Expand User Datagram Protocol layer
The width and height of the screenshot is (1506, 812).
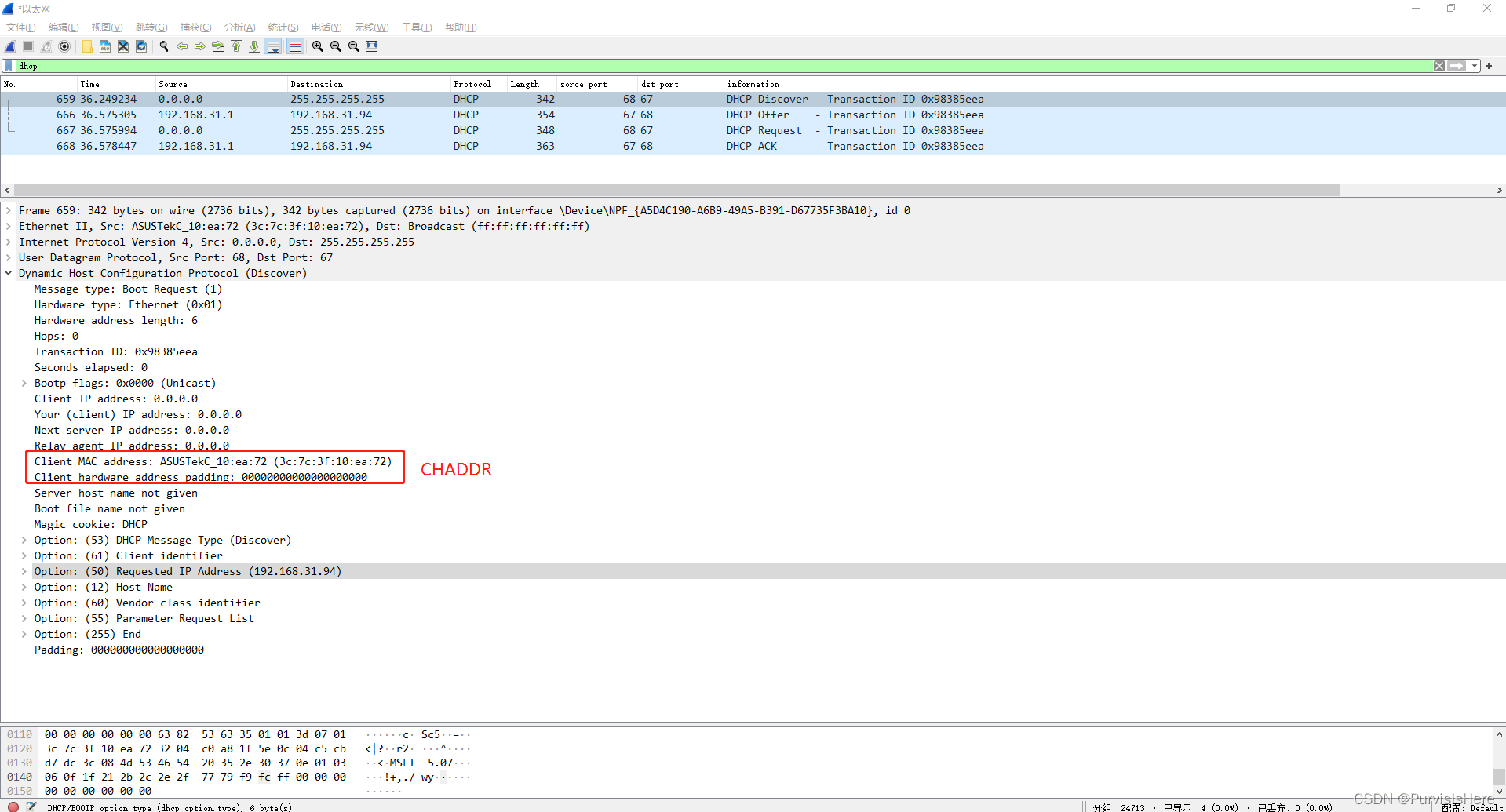(x=9, y=257)
